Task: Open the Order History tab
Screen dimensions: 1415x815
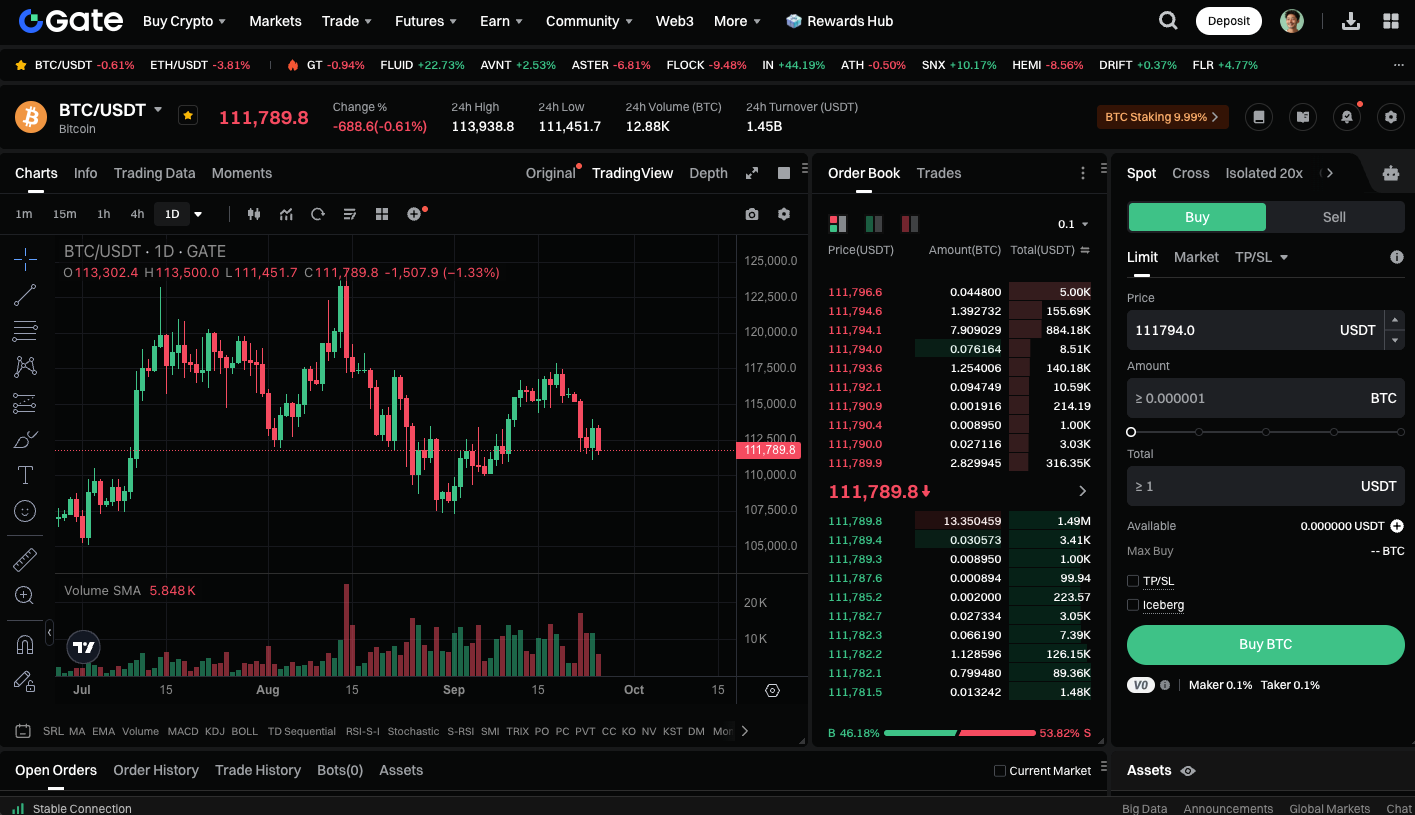Action: point(156,770)
